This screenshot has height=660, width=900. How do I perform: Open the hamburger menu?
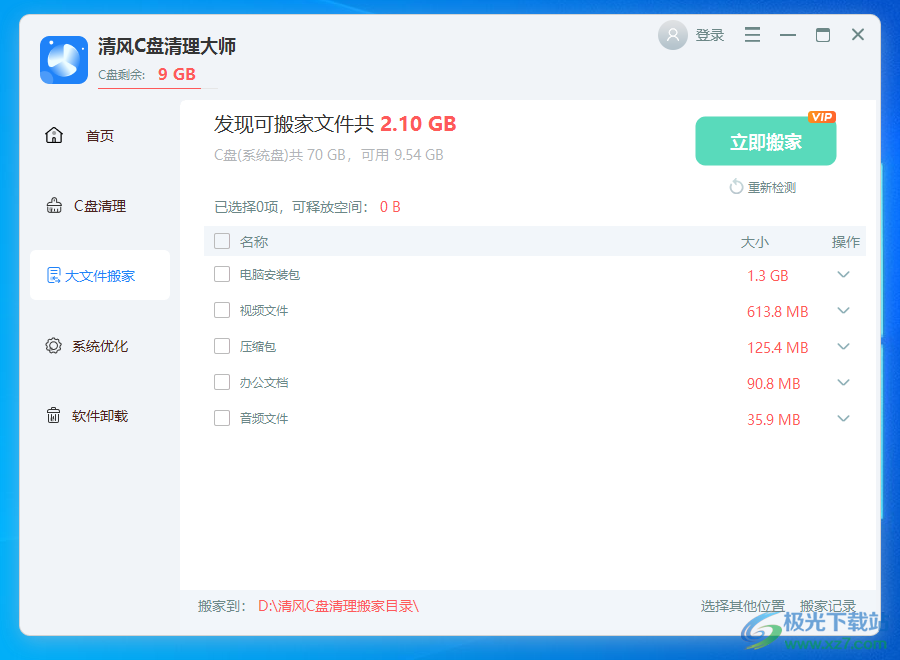tap(752, 34)
